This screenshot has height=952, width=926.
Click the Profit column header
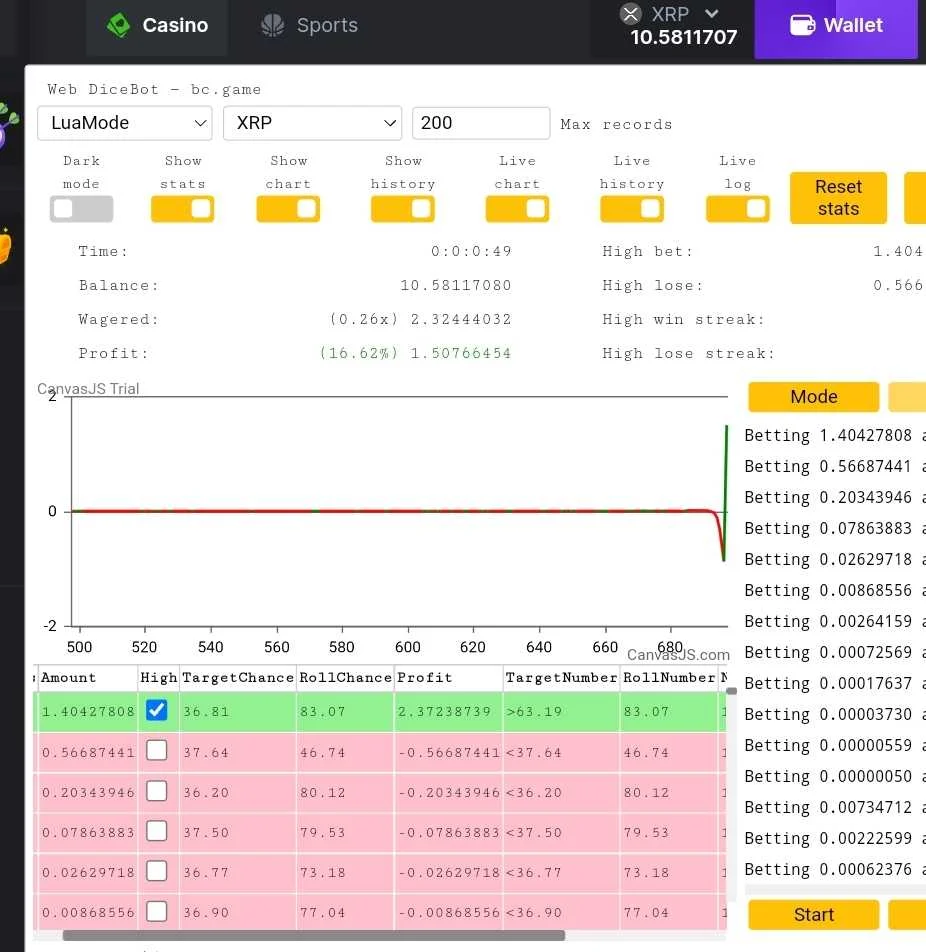[x=449, y=678]
